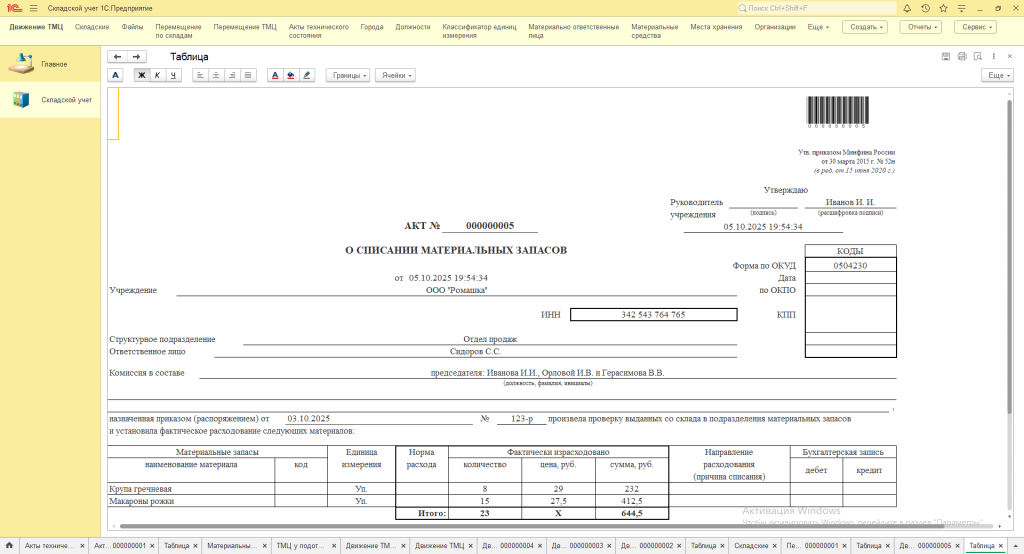Viewport: 1024px width, 554px height.
Task: Open Перемещение по складам
Action: (178, 31)
